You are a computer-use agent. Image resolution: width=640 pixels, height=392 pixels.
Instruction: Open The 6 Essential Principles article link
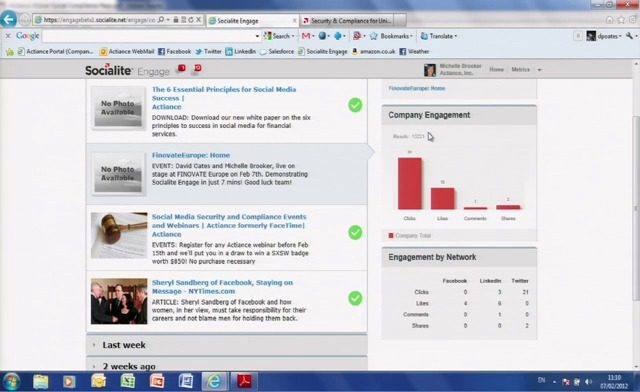pos(224,98)
